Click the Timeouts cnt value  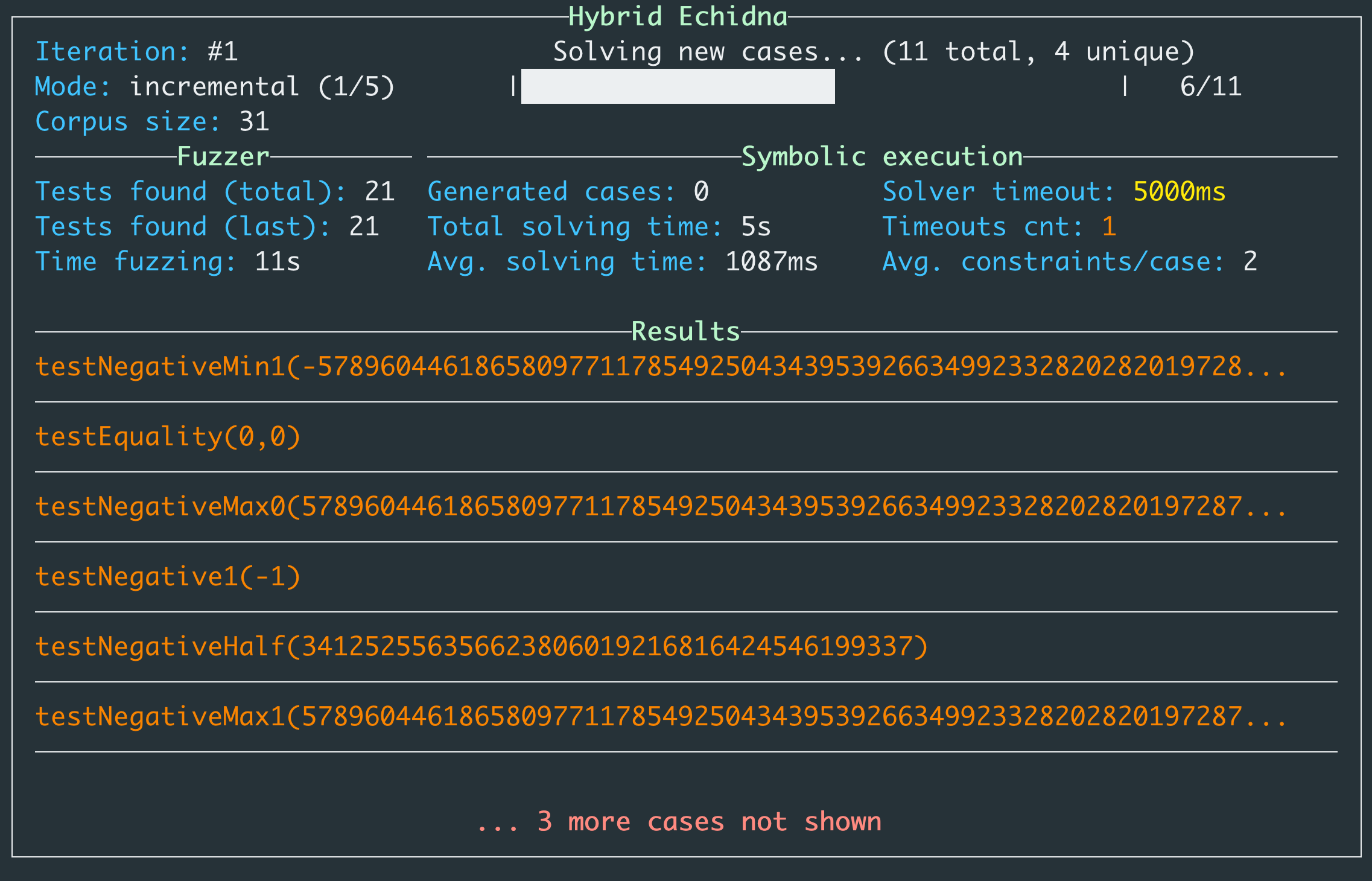click(1109, 227)
